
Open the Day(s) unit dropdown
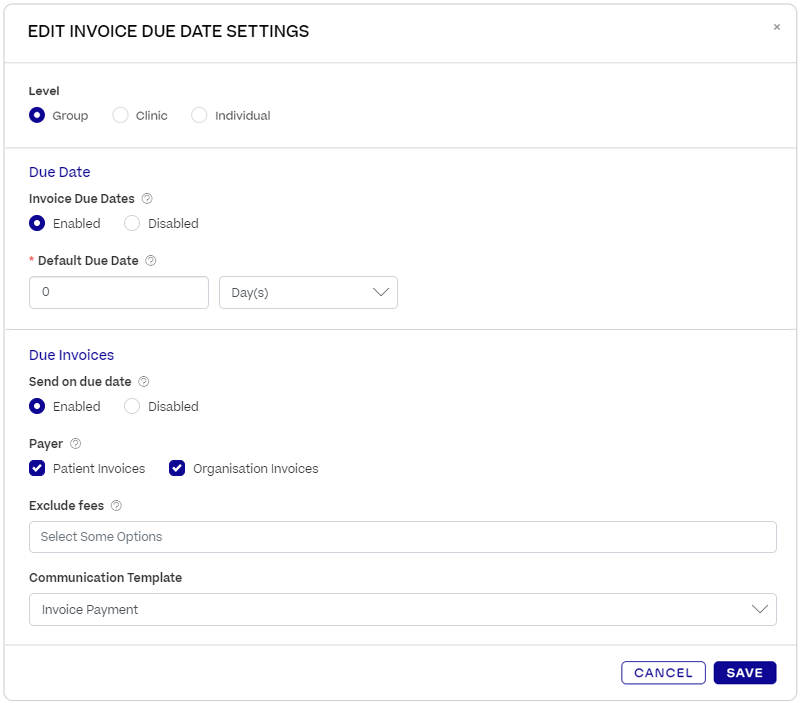(308, 293)
